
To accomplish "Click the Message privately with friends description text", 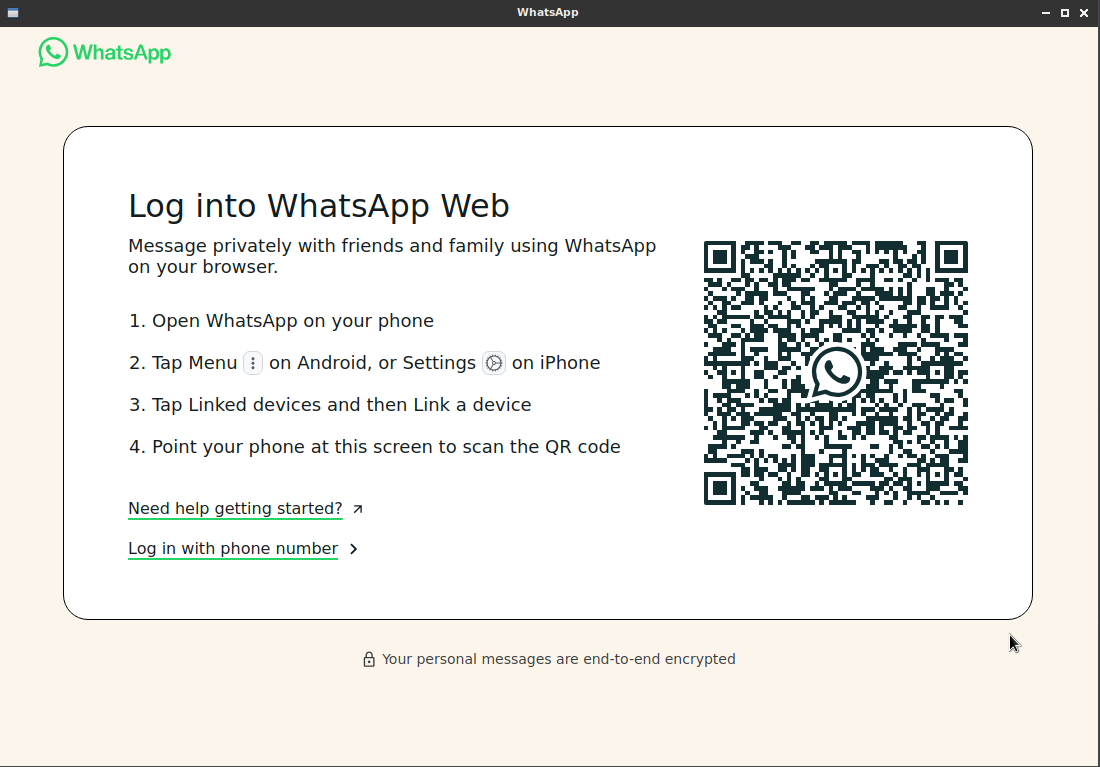I will [x=392, y=256].
